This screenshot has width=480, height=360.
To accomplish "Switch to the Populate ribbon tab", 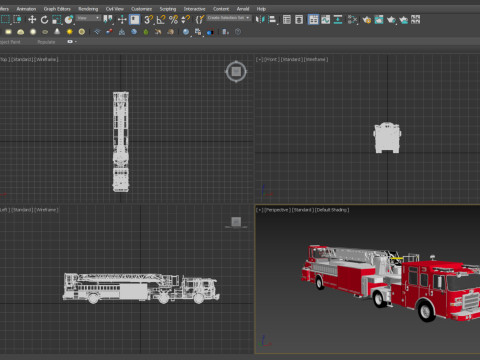I will [x=46, y=42].
